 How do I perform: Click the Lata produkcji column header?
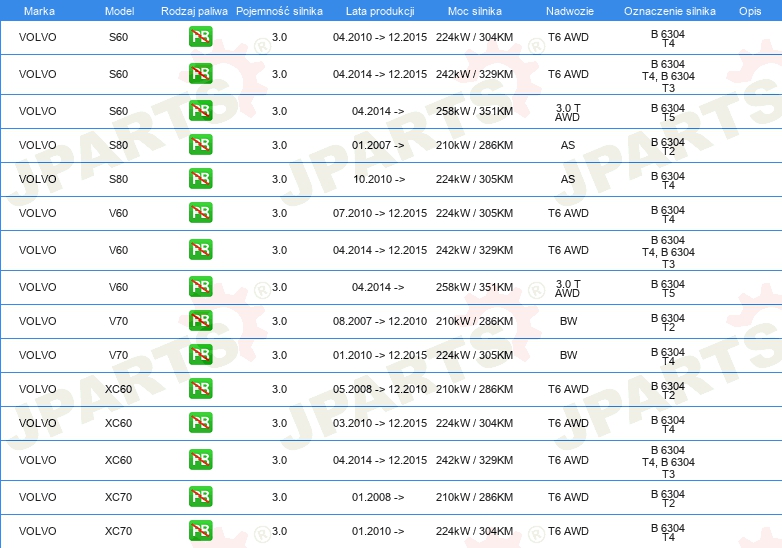point(380,11)
